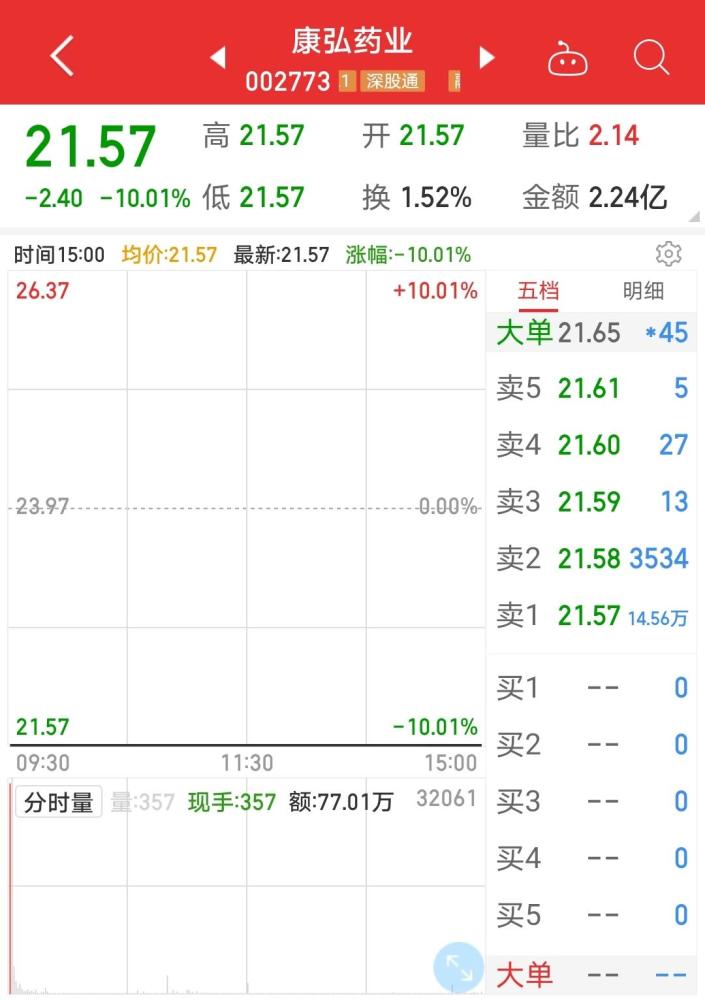Select the 买3 order row
The height and width of the screenshot is (1000, 705).
591,802
